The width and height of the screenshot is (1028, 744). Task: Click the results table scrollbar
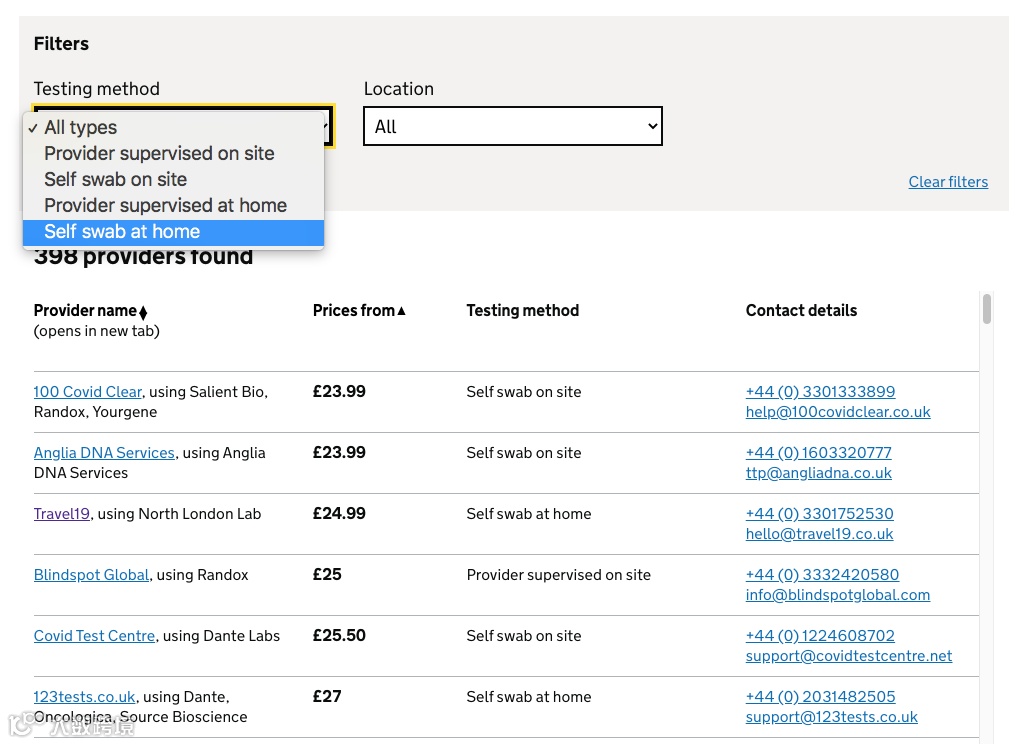point(987,309)
